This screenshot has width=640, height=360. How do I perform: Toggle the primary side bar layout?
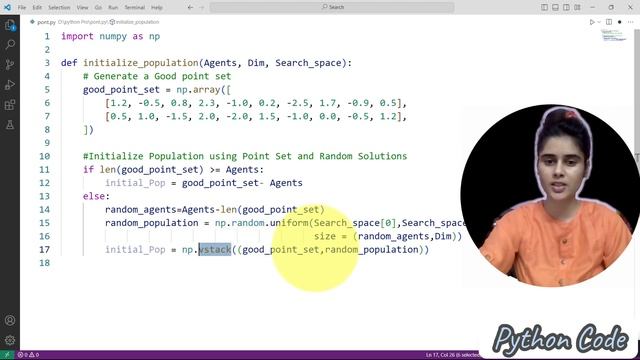tap(544, 7)
